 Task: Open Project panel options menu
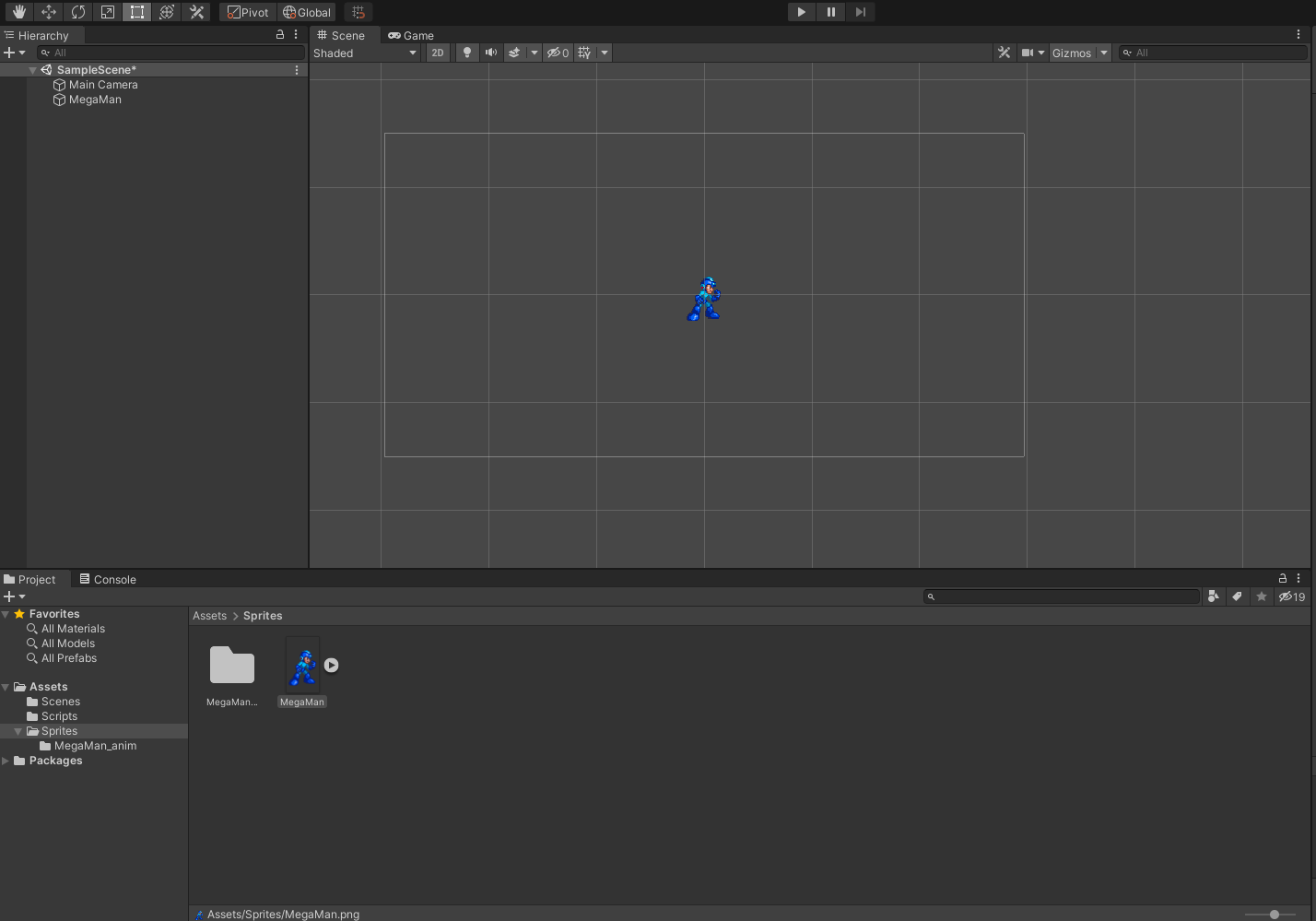(x=1298, y=578)
